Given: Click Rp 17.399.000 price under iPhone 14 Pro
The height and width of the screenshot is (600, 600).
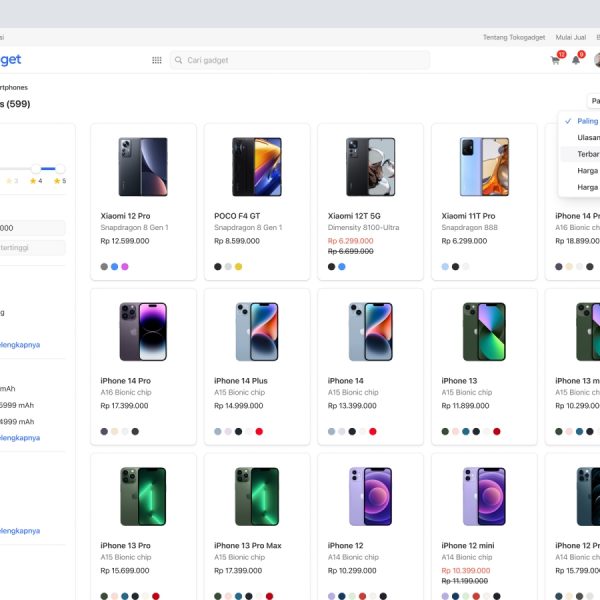Looking at the screenshot, I should coord(124,406).
